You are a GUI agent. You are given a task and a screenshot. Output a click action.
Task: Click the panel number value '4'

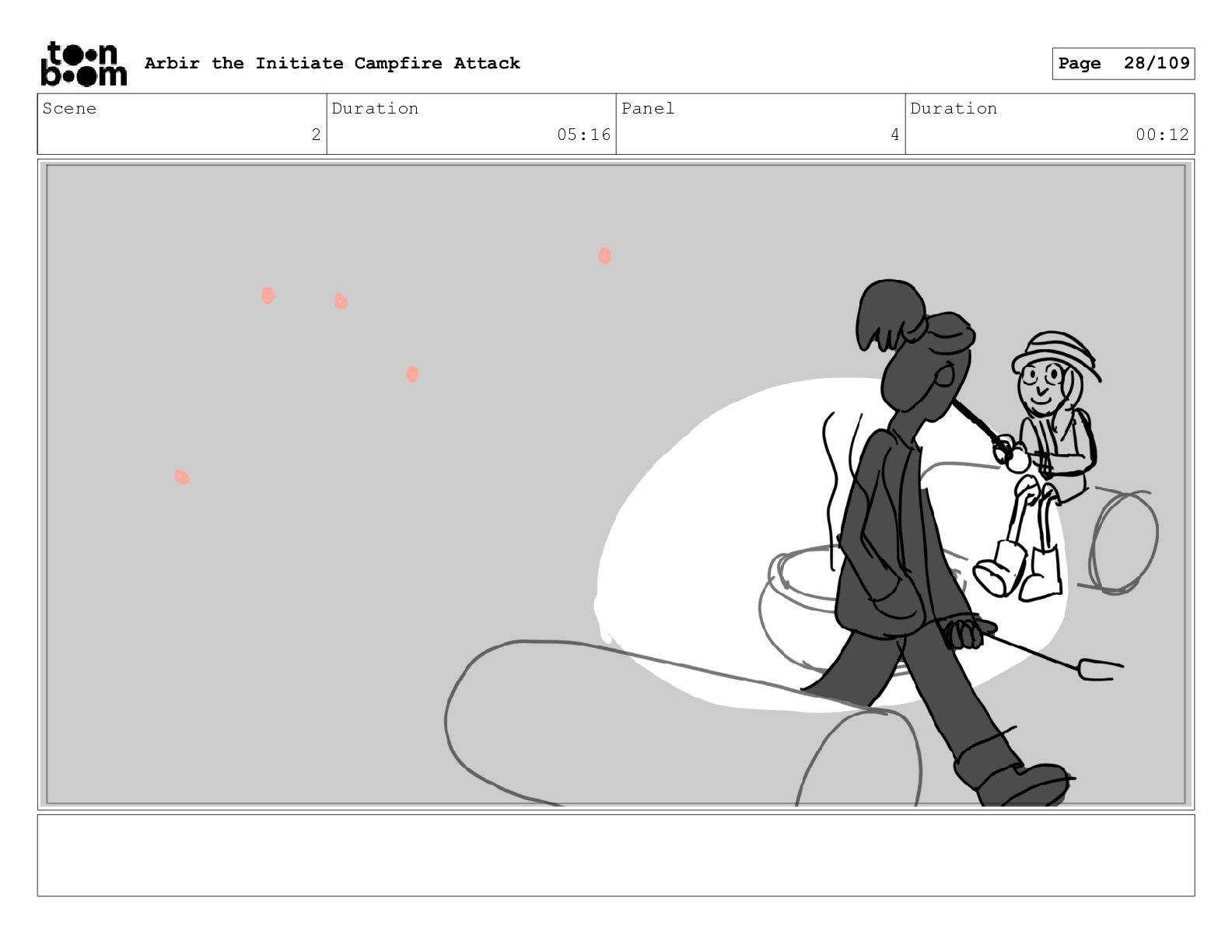[x=894, y=135]
